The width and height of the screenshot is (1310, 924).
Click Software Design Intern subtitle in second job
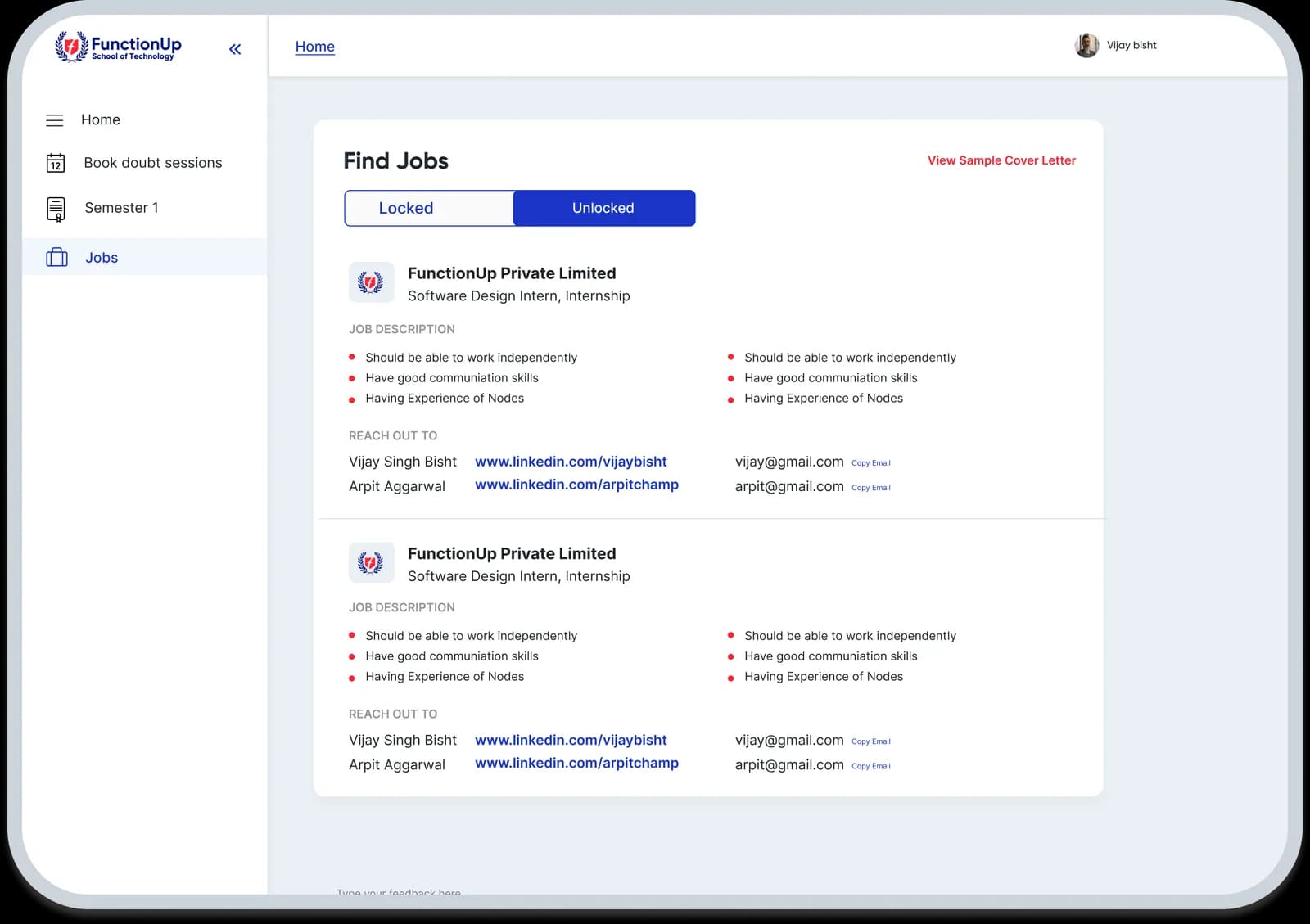[519, 576]
